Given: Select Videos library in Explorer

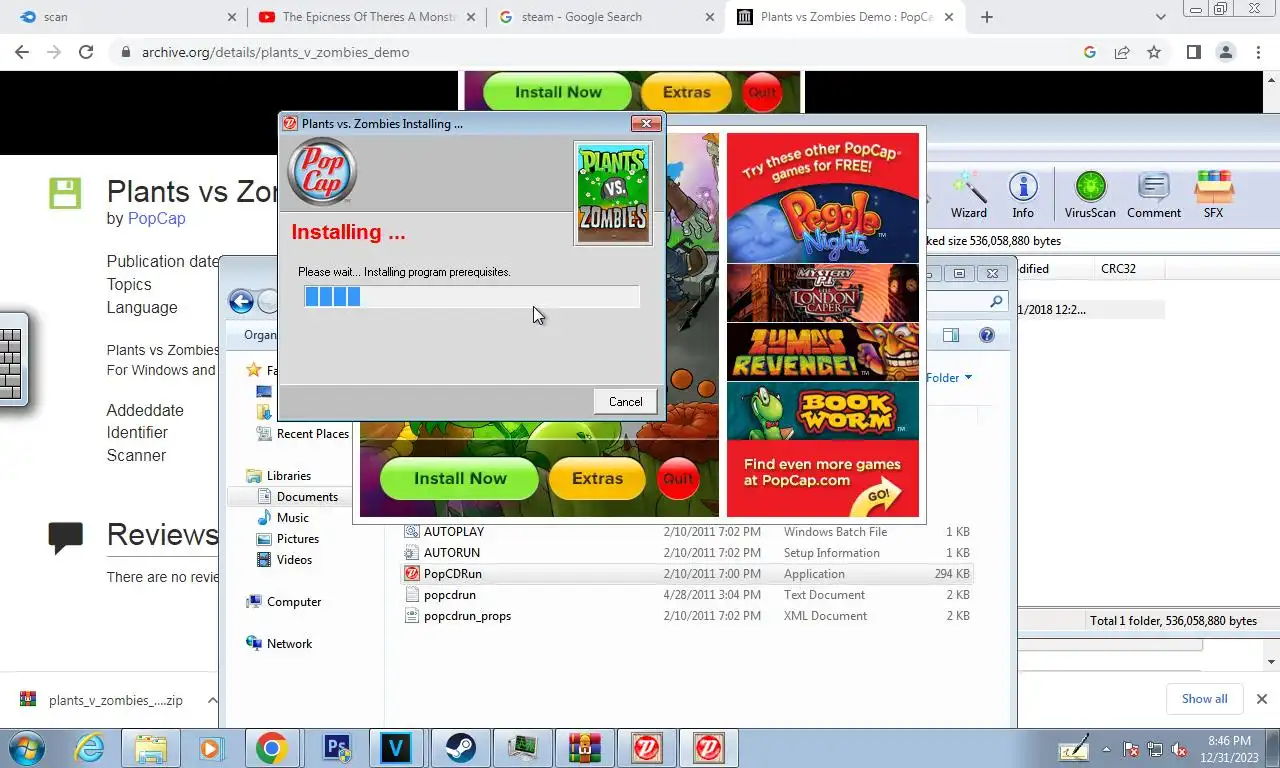Looking at the screenshot, I should [294, 559].
